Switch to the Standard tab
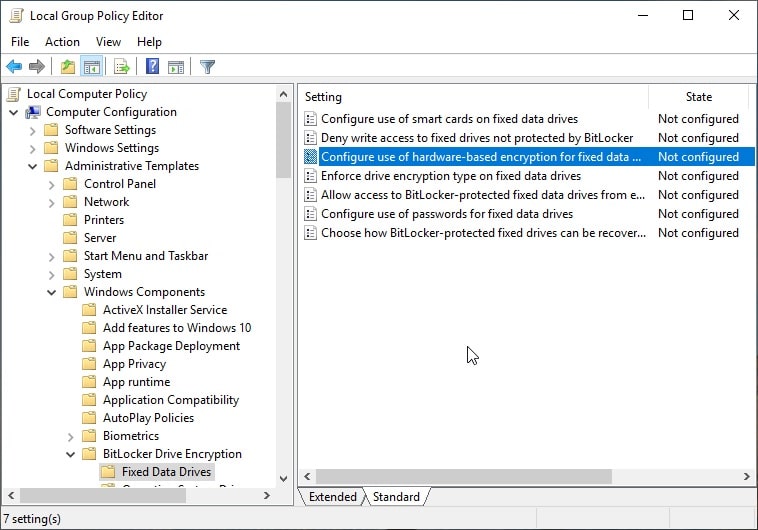The width and height of the screenshot is (758, 530). tap(396, 497)
